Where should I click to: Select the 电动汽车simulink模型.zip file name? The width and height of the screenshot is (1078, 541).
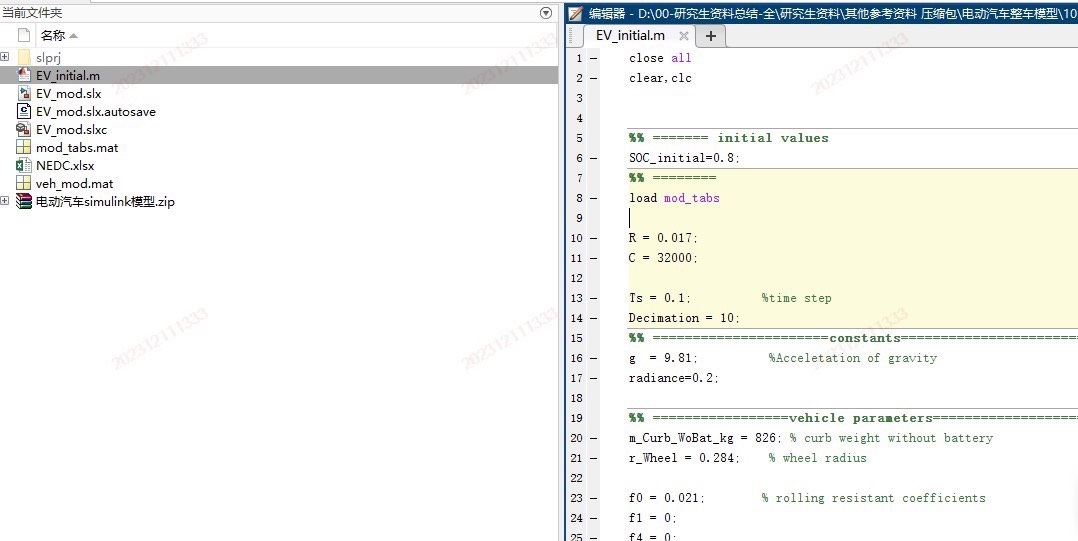pyautogui.click(x=105, y=201)
